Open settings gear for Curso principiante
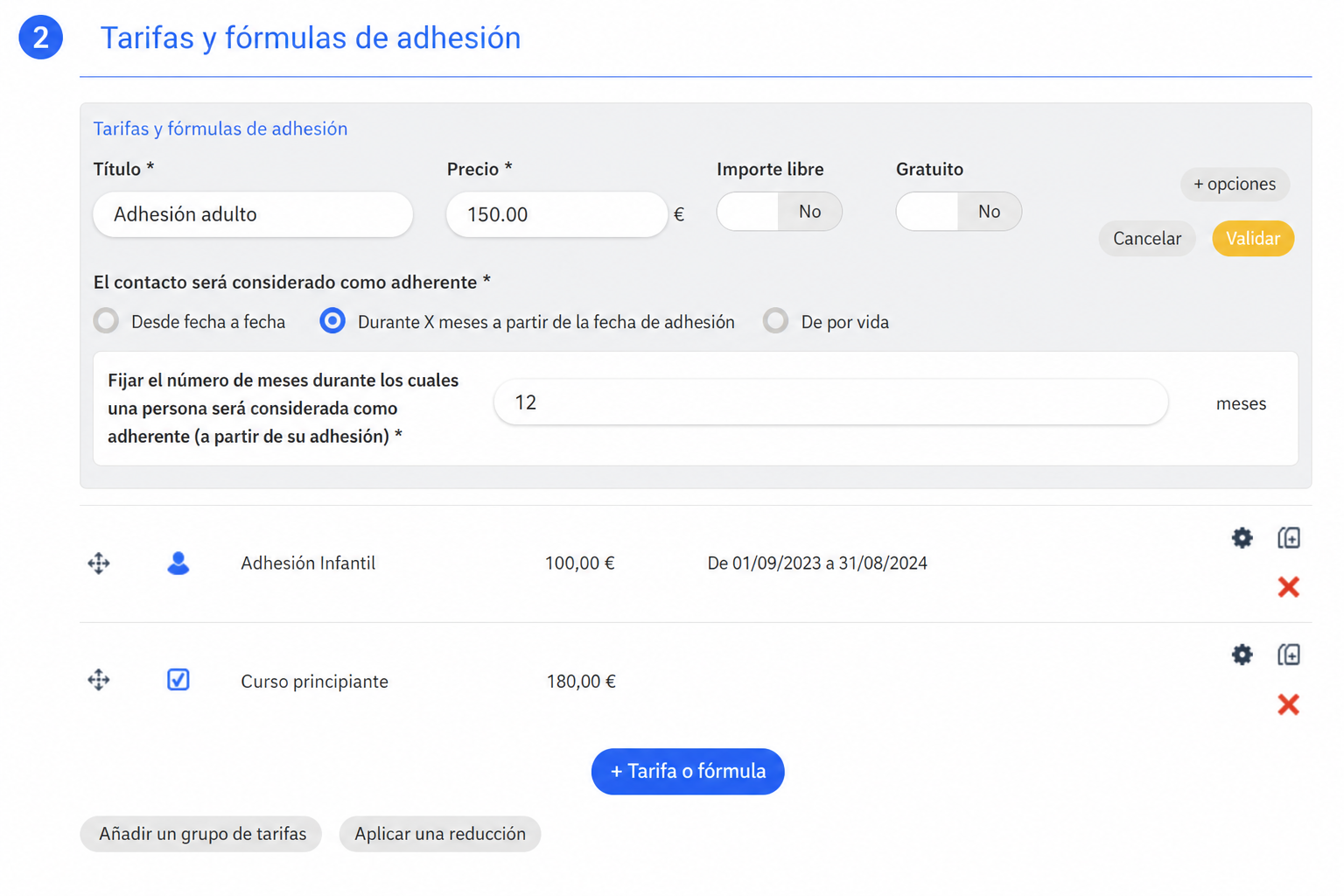This screenshot has height=896, width=1344. tap(1242, 654)
